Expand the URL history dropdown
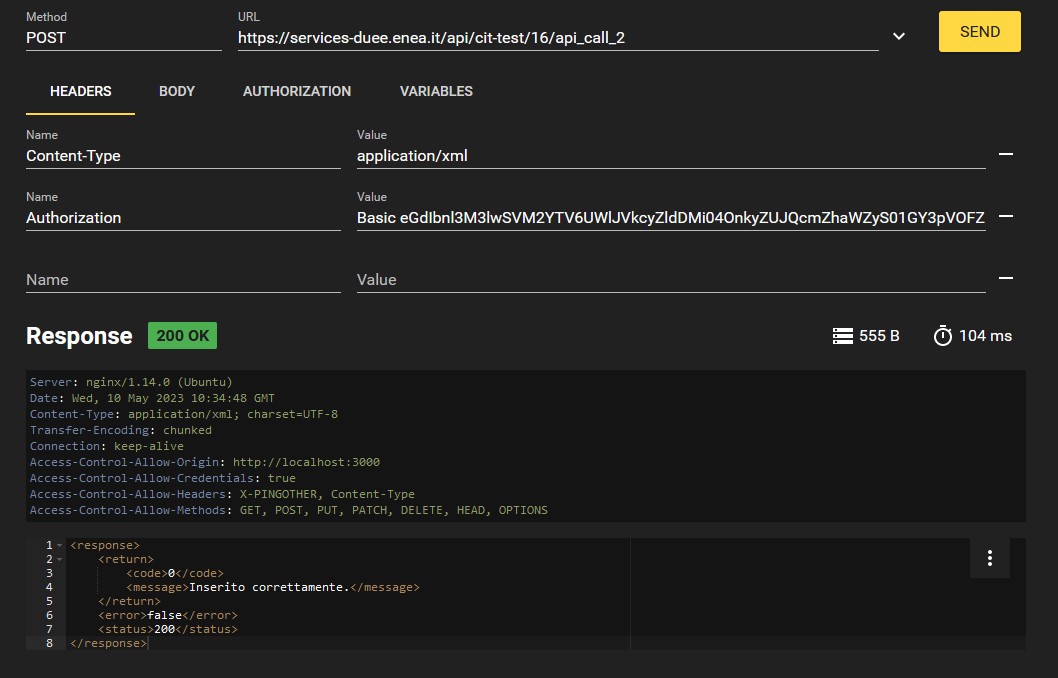The height and width of the screenshot is (678, 1058). pos(898,36)
